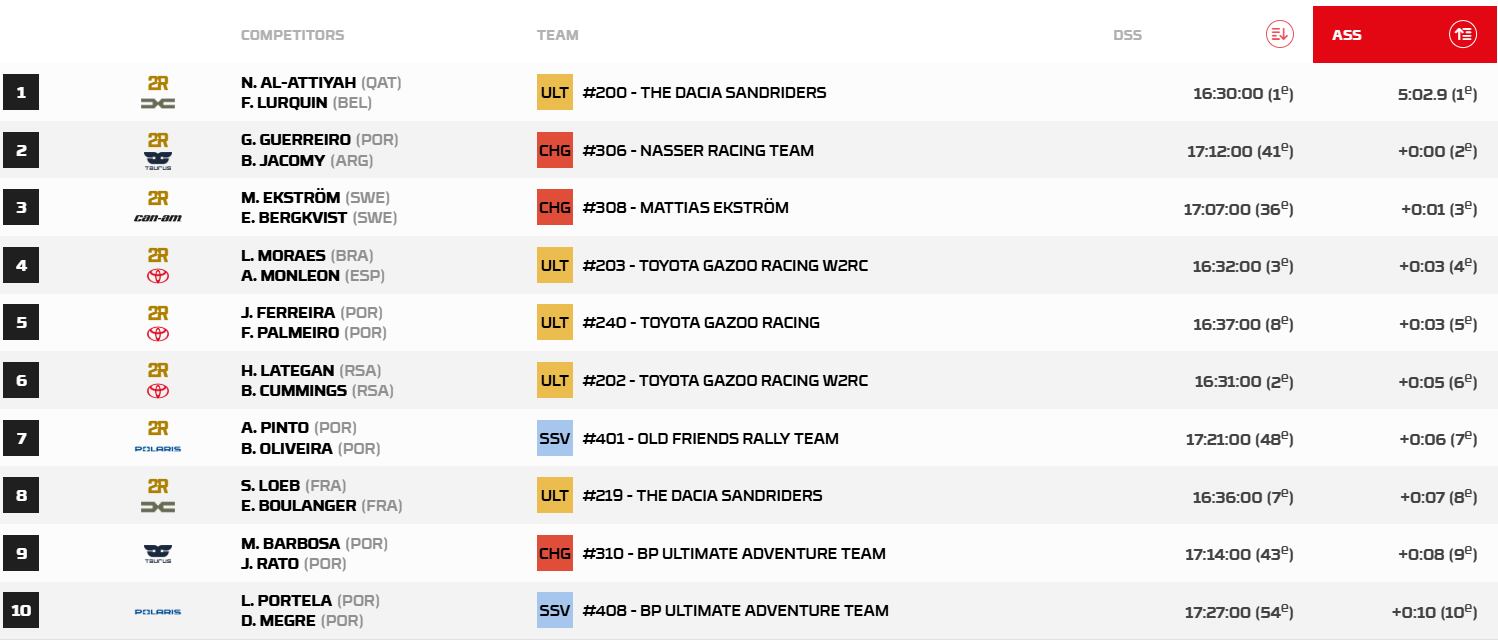Open the #306 Nasser Racing Team link

pyautogui.click(x=698, y=151)
